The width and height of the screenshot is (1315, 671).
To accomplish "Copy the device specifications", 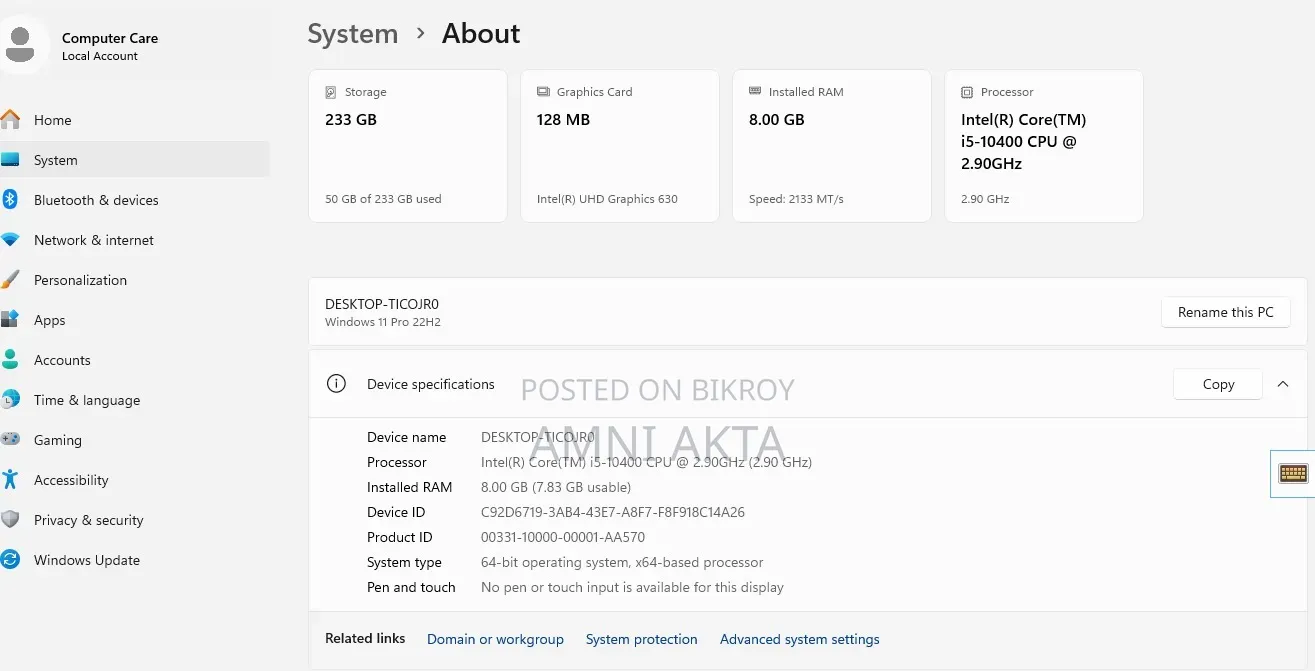I will 1218,384.
